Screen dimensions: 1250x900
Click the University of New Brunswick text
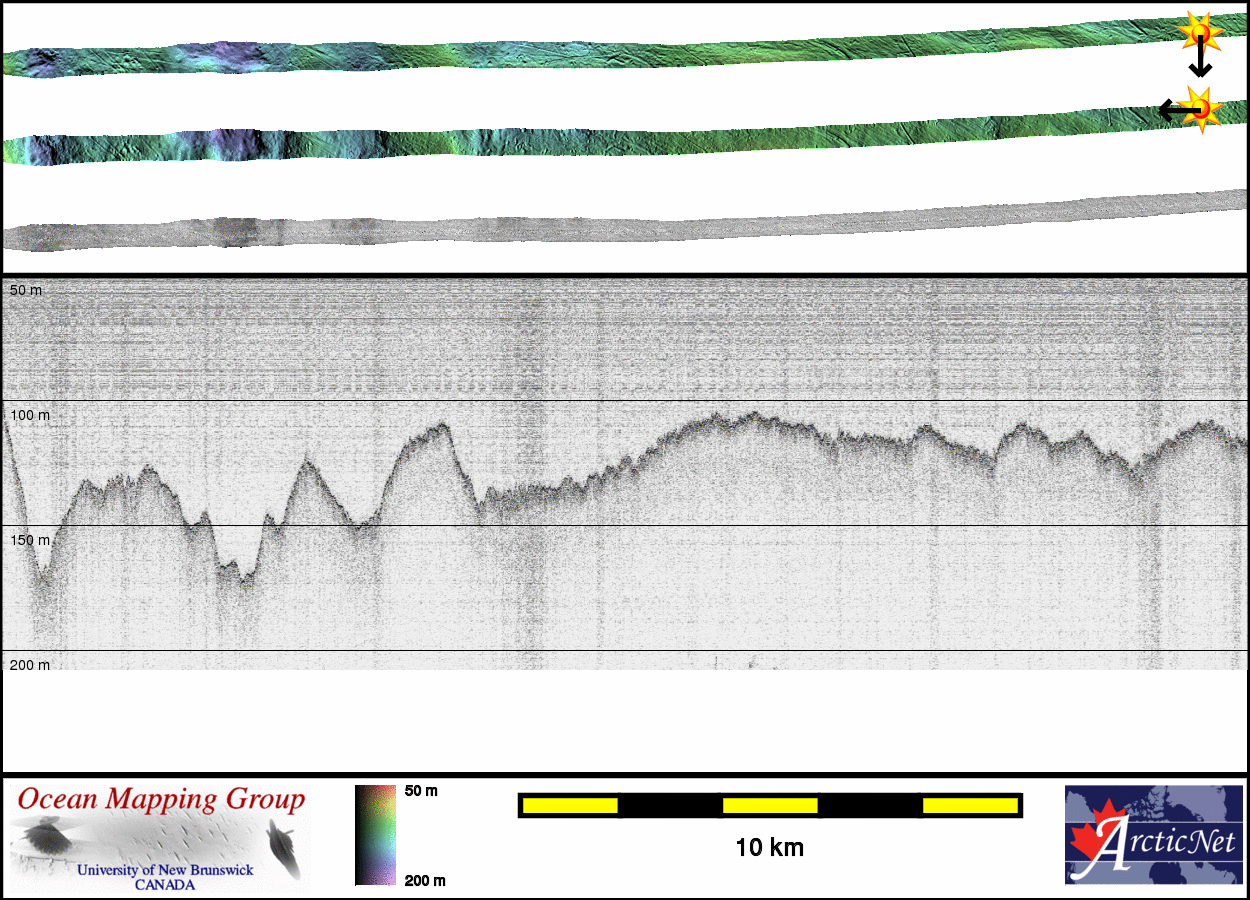[x=165, y=870]
